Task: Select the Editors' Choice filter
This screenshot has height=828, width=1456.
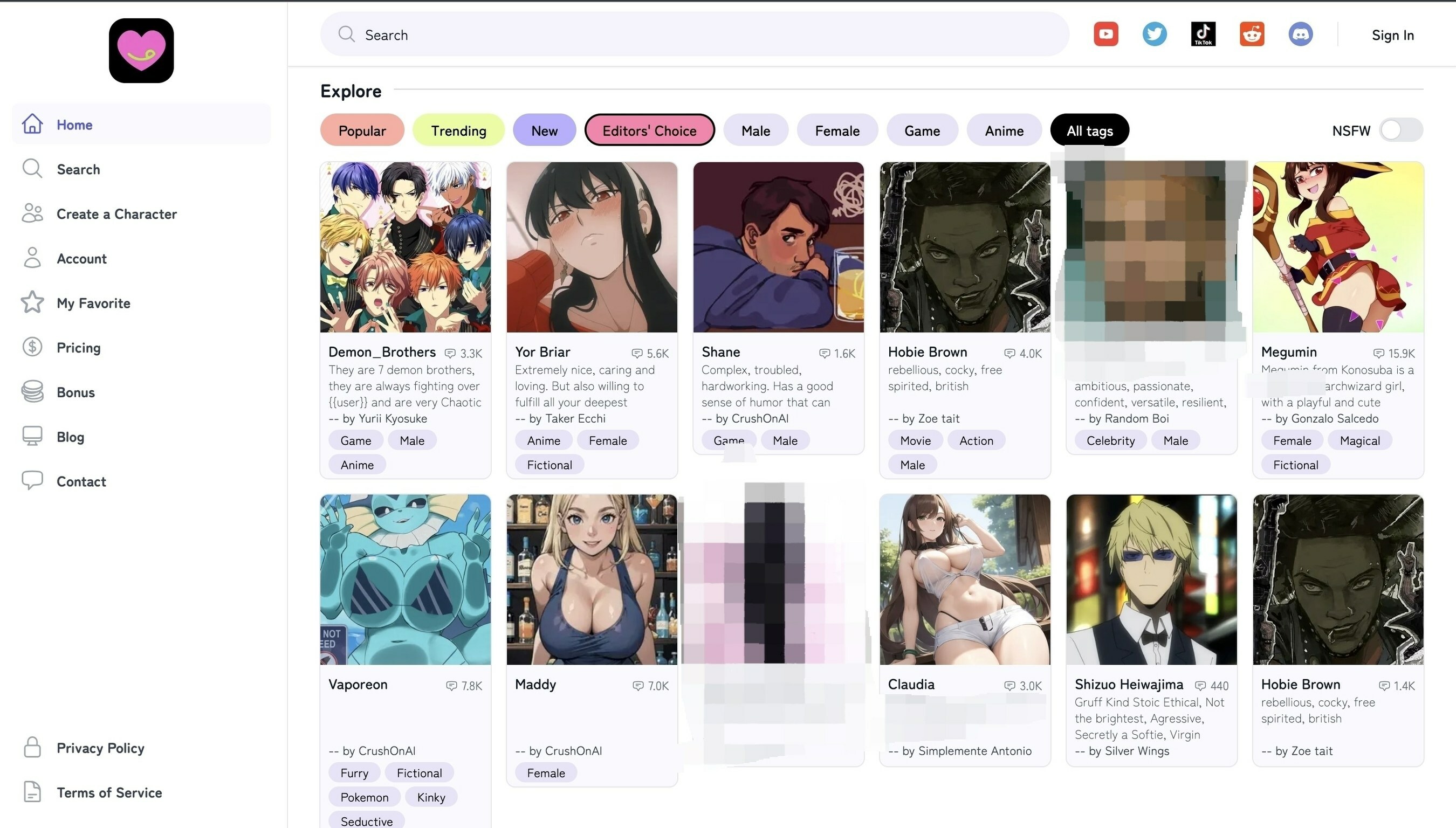Action: click(x=649, y=130)
